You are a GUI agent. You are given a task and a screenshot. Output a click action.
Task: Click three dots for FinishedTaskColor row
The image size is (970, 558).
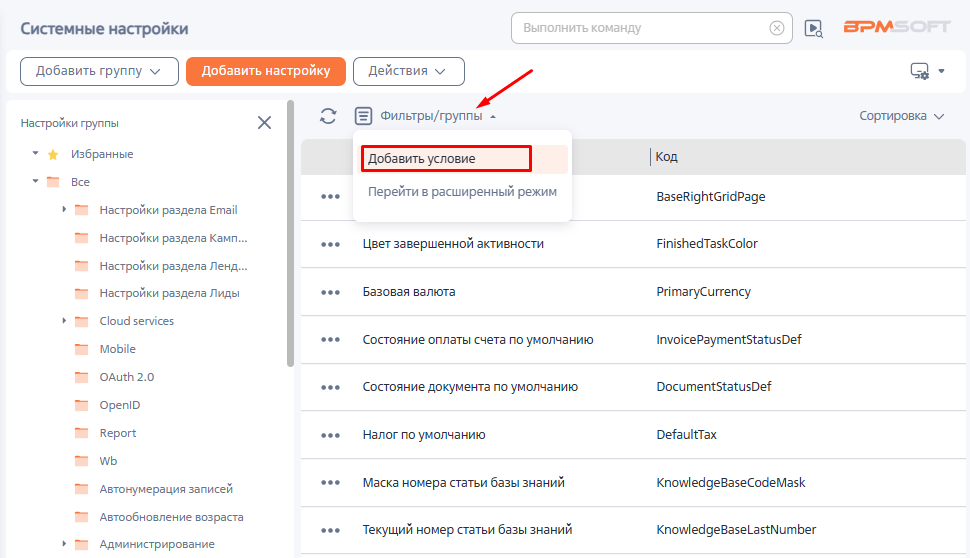pyautogui.click(x=330, y=244)
